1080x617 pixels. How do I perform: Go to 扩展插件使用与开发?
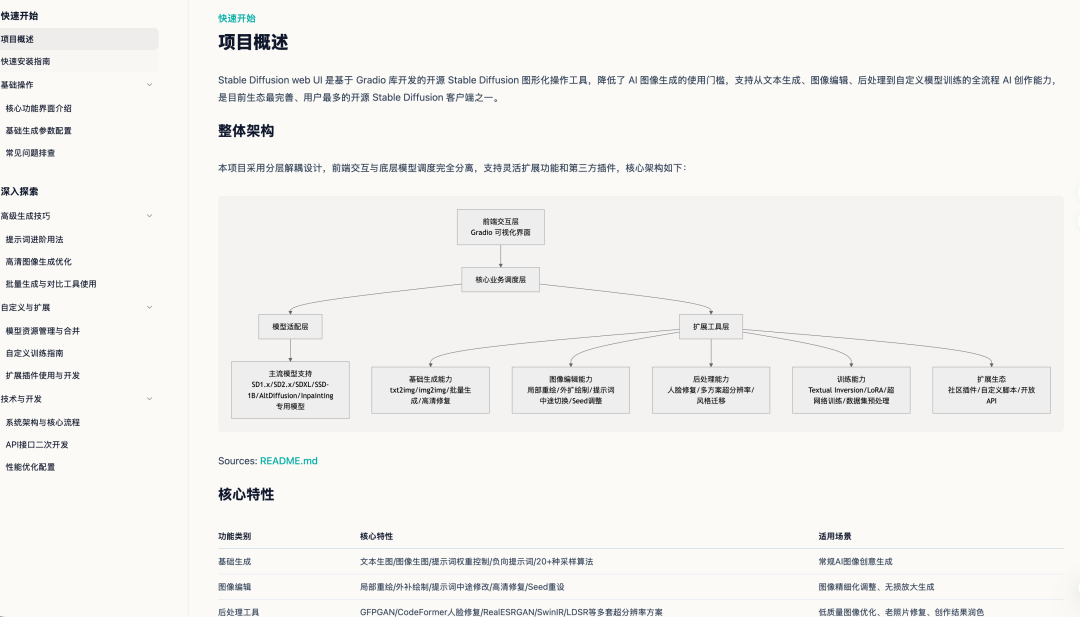(43, 375)
